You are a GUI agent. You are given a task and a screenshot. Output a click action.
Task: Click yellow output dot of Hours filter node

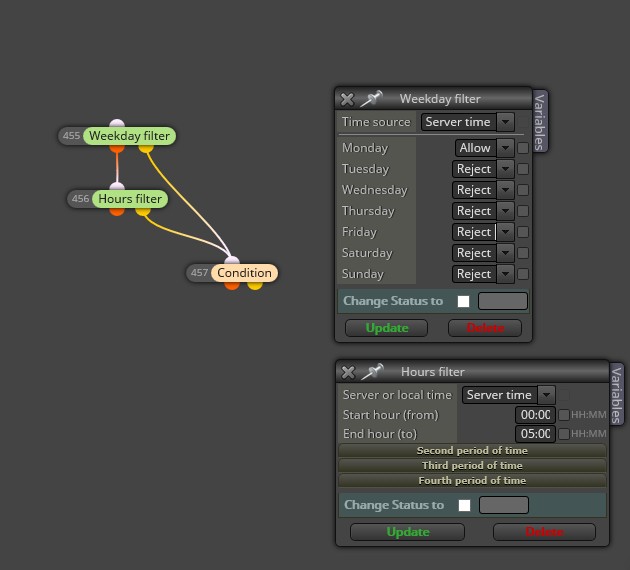(143, 211)
